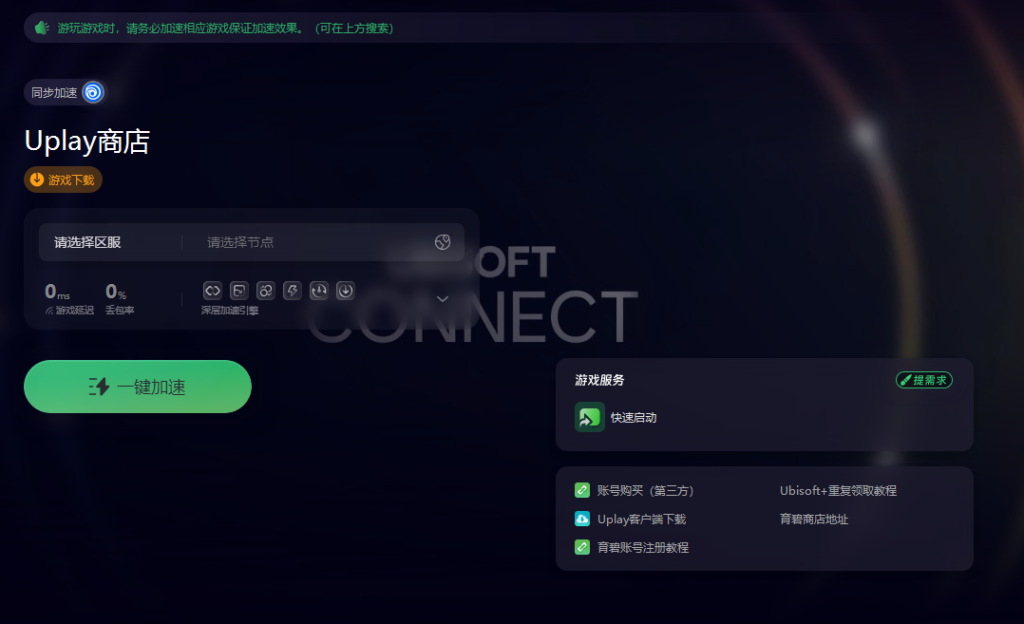1024x624 pixels.
Task: Open the 请选择区服 region selector
Action: (88, 242)
